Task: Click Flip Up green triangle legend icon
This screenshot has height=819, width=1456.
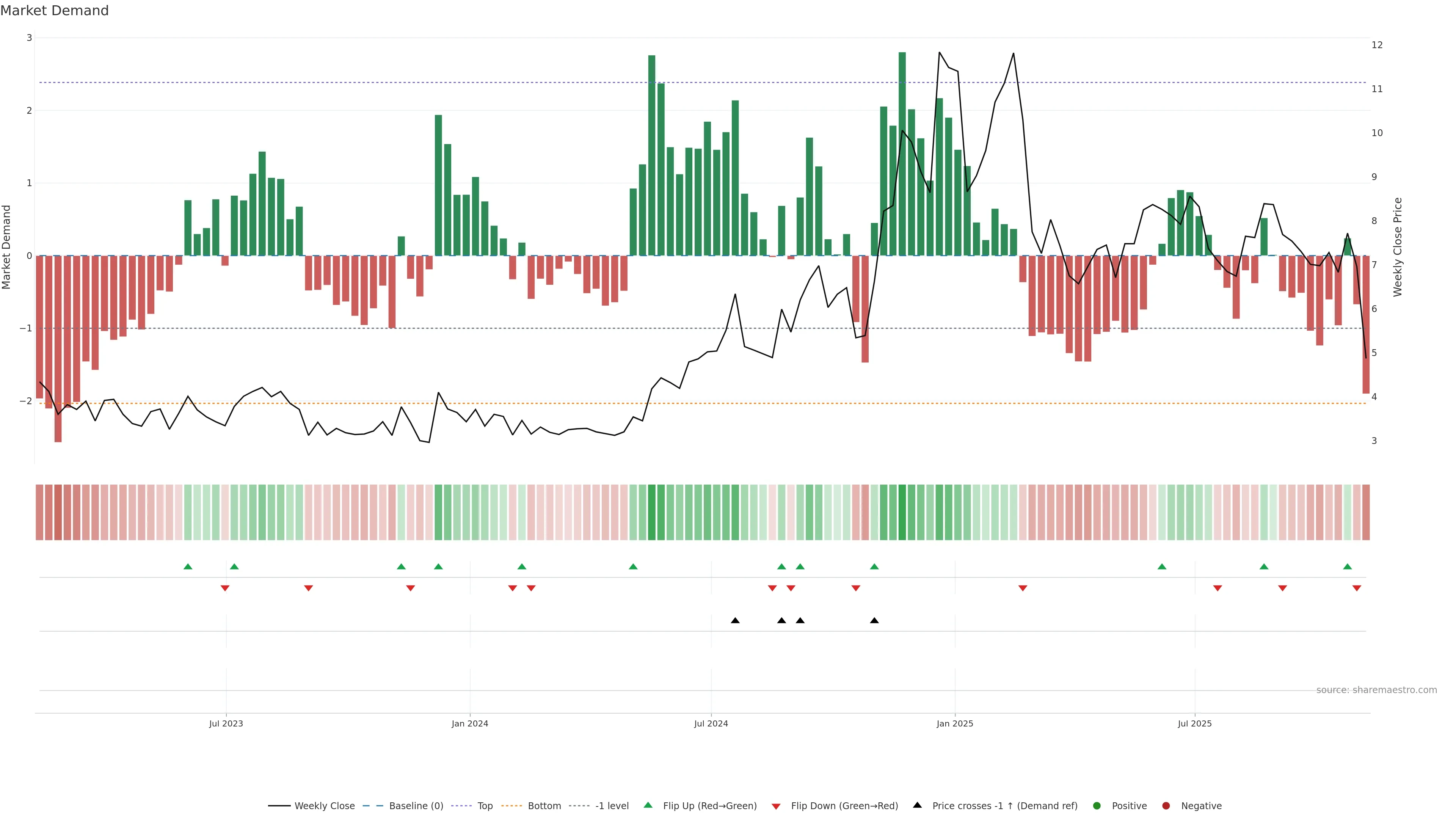Action: click(648, 805)
